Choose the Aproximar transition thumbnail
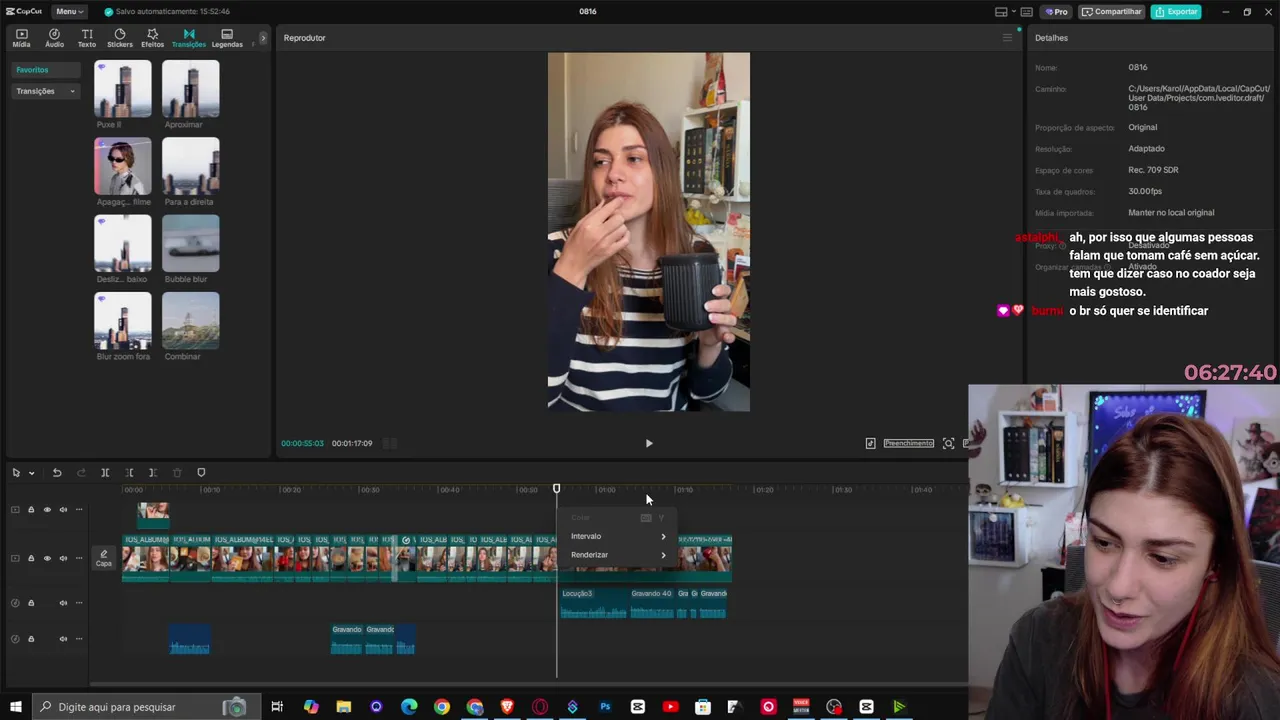The width and height of the screenshot is (1280, 720). (190, 89)
